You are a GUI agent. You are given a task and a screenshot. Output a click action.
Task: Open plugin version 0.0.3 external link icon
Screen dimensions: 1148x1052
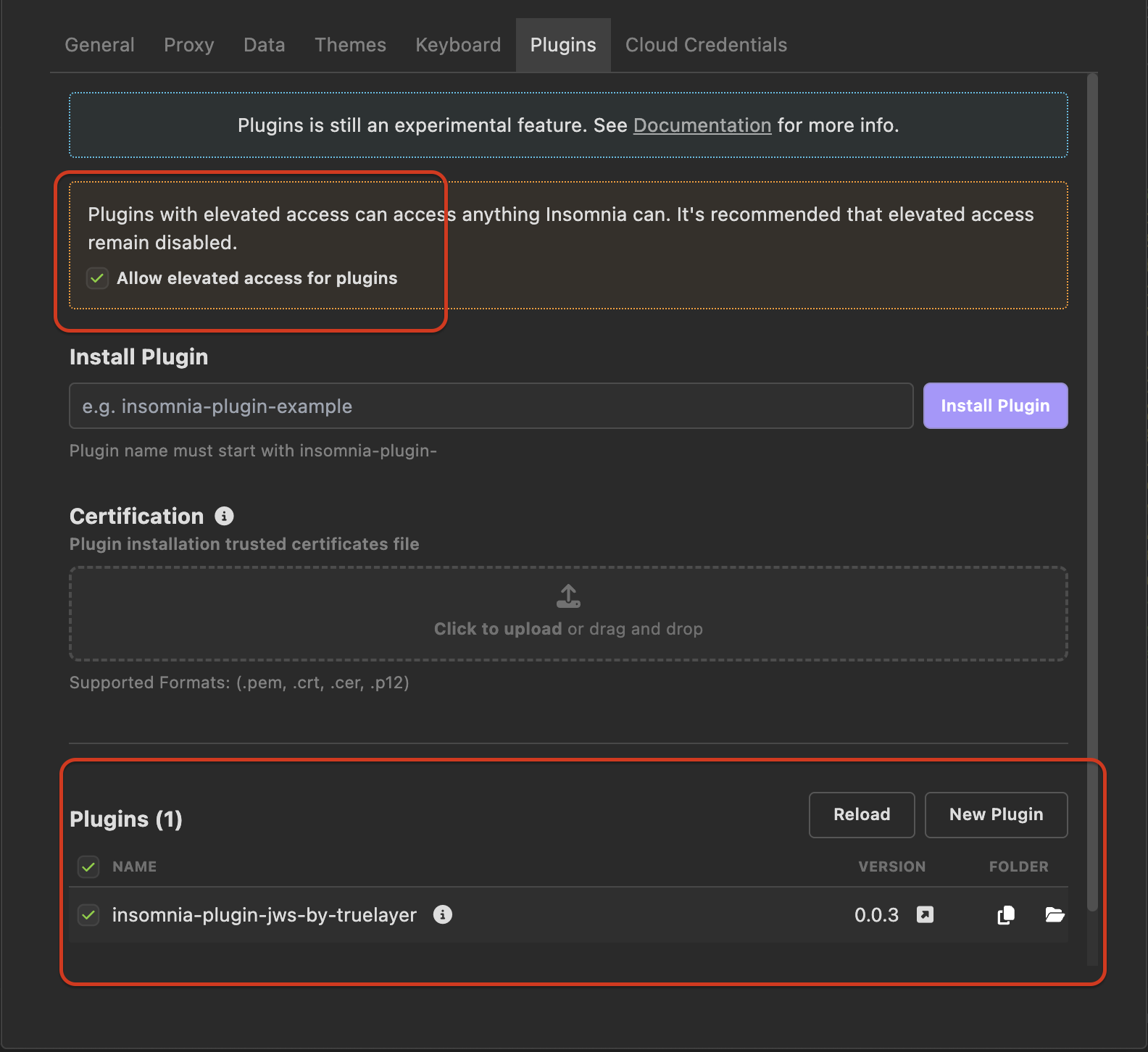[925, 914]
